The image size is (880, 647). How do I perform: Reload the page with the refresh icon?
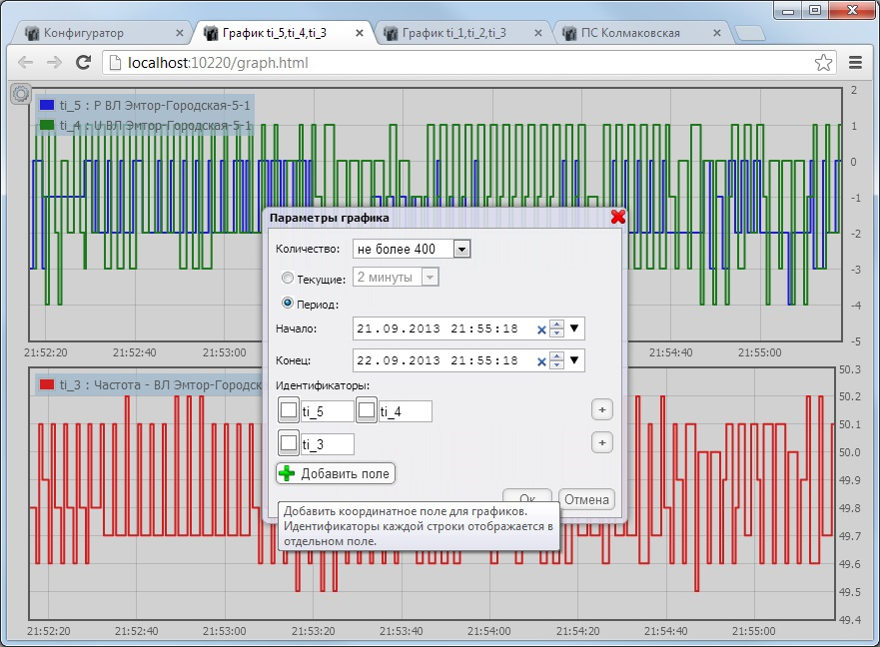point(84,63)
